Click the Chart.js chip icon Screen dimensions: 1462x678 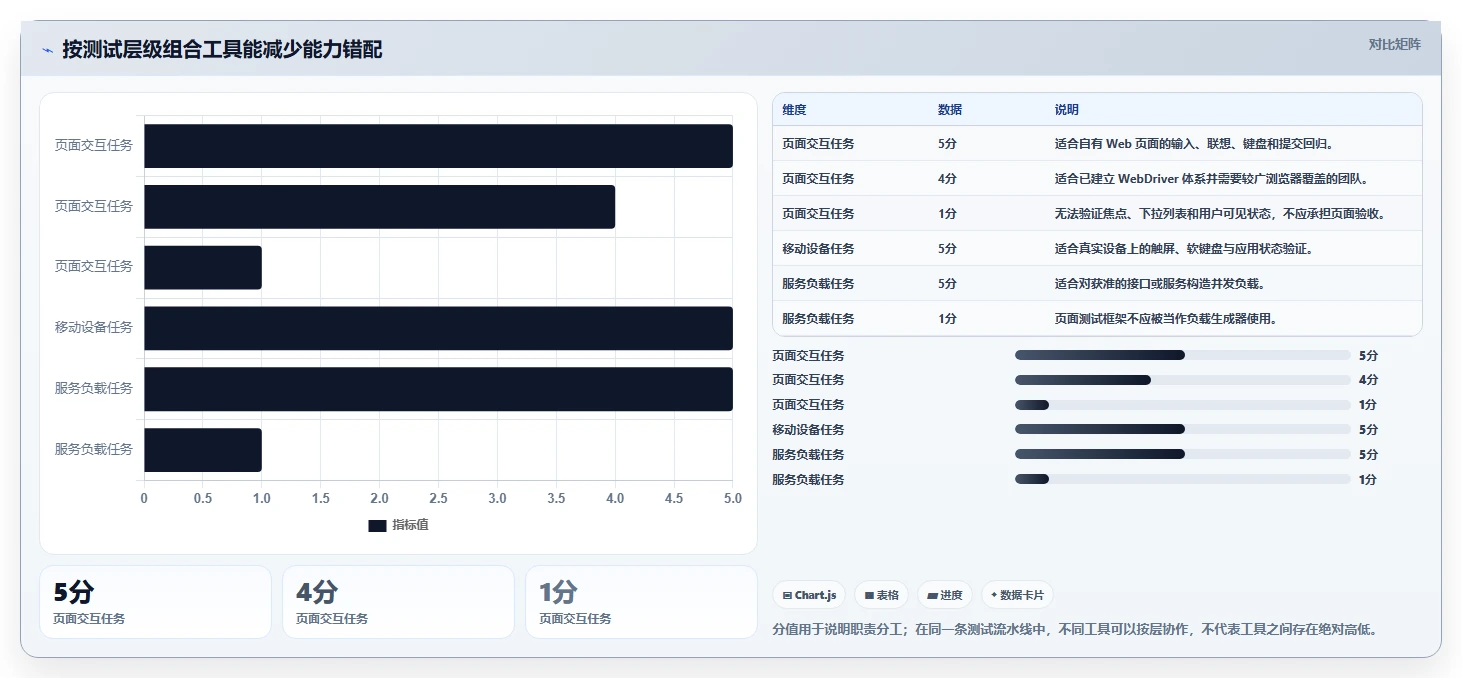787,595
